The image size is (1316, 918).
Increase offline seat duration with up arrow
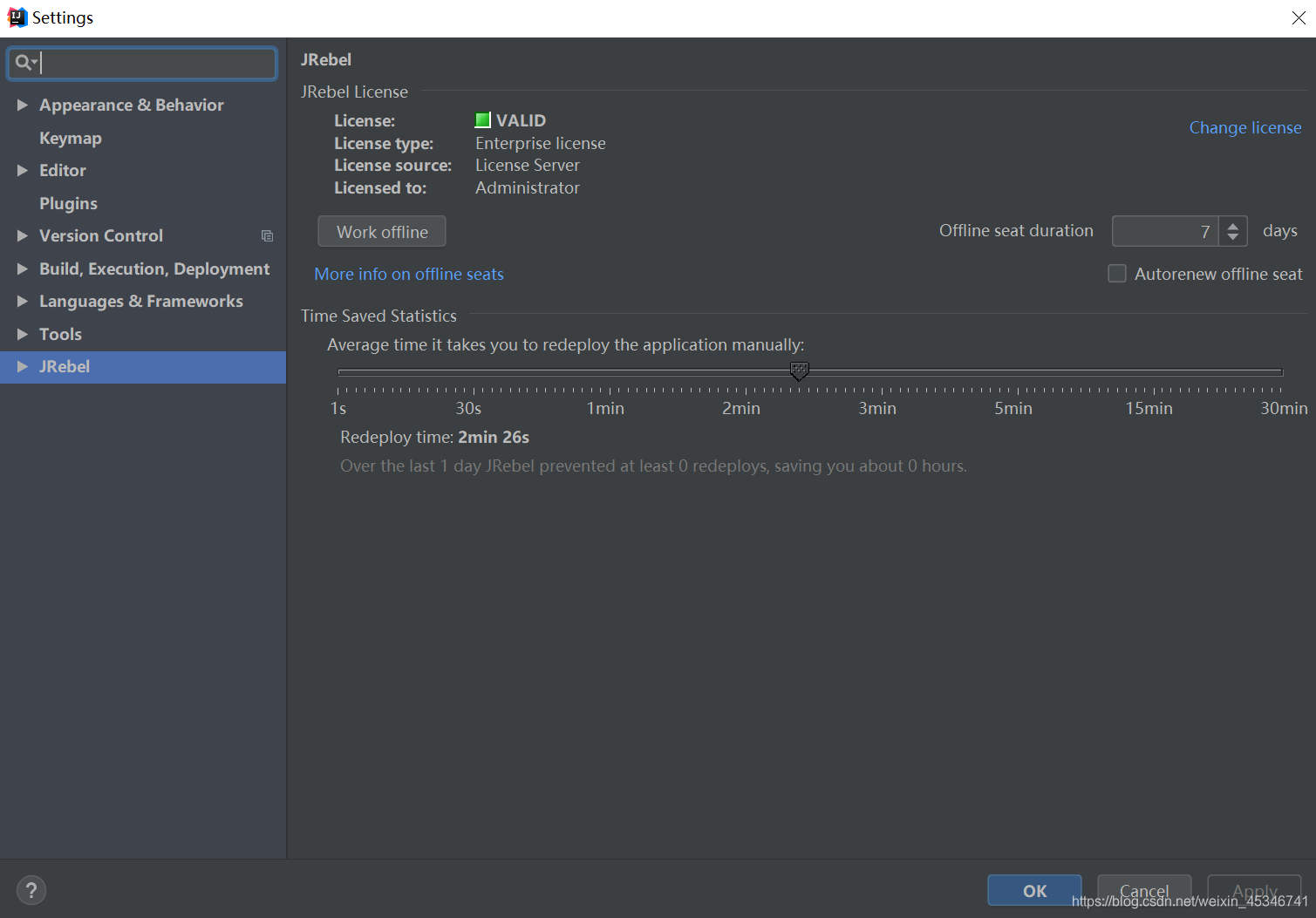tap(1232, 225)
